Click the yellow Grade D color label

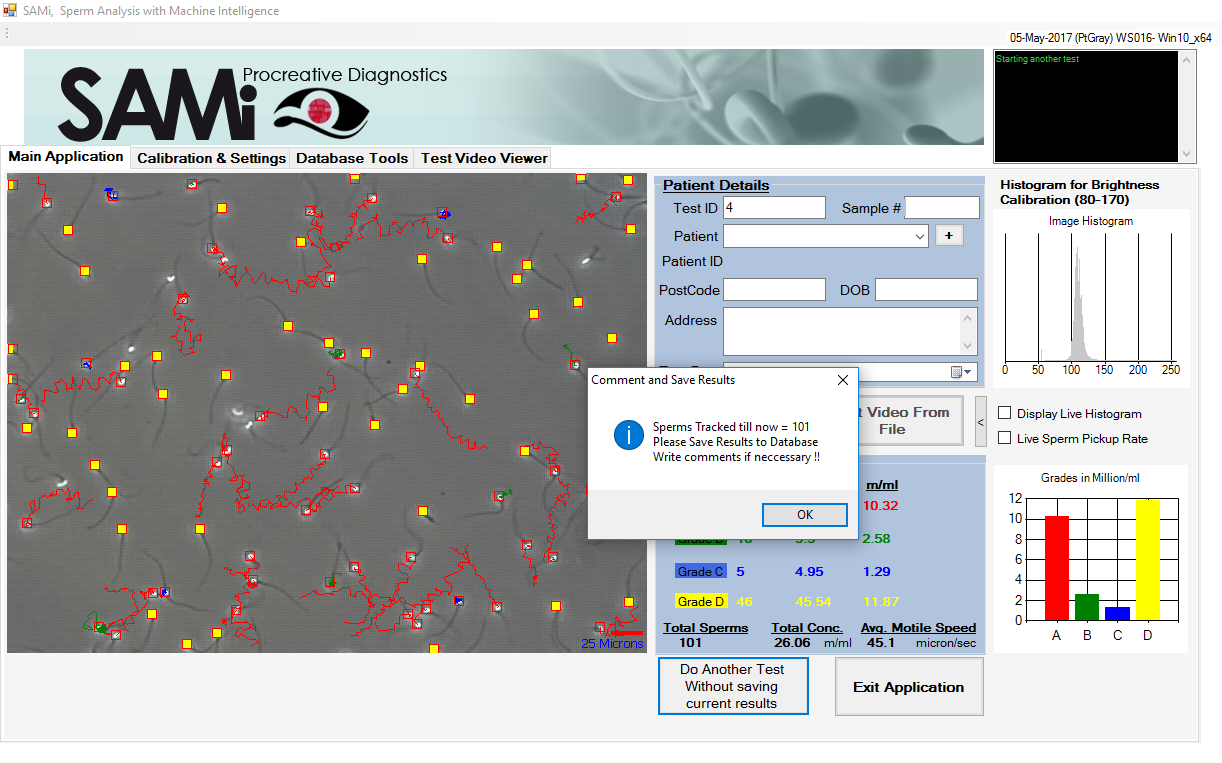click(700, 602)
